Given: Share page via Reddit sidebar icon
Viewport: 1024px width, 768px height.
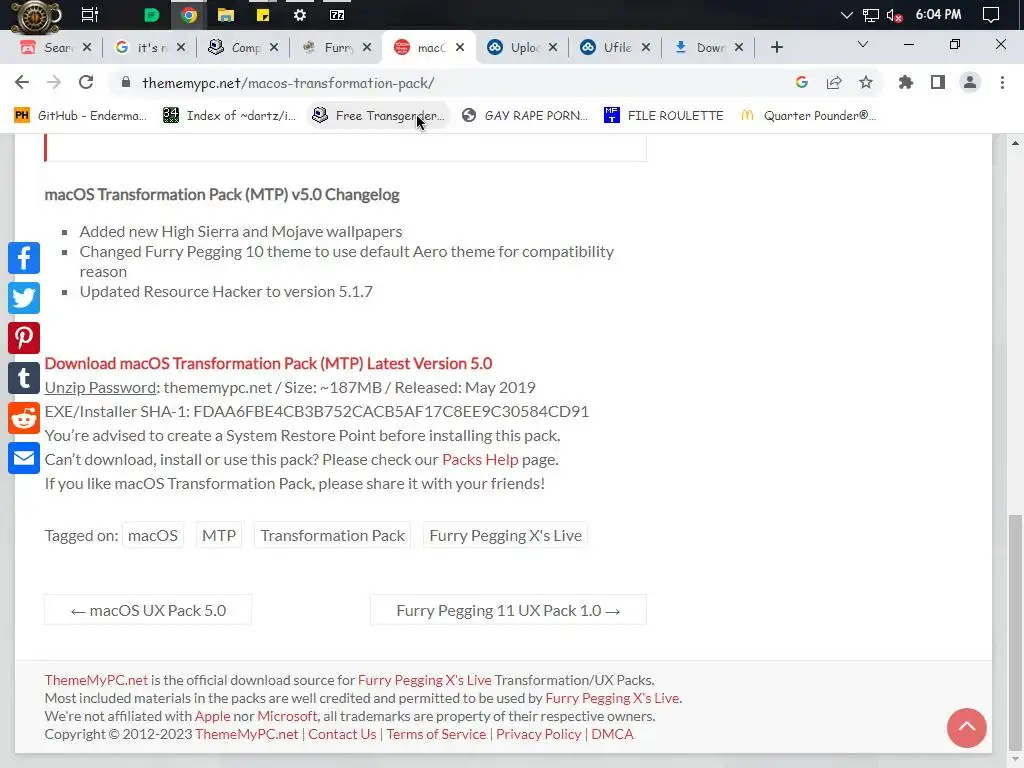Looking at the screenshot, I should (24, 418).
